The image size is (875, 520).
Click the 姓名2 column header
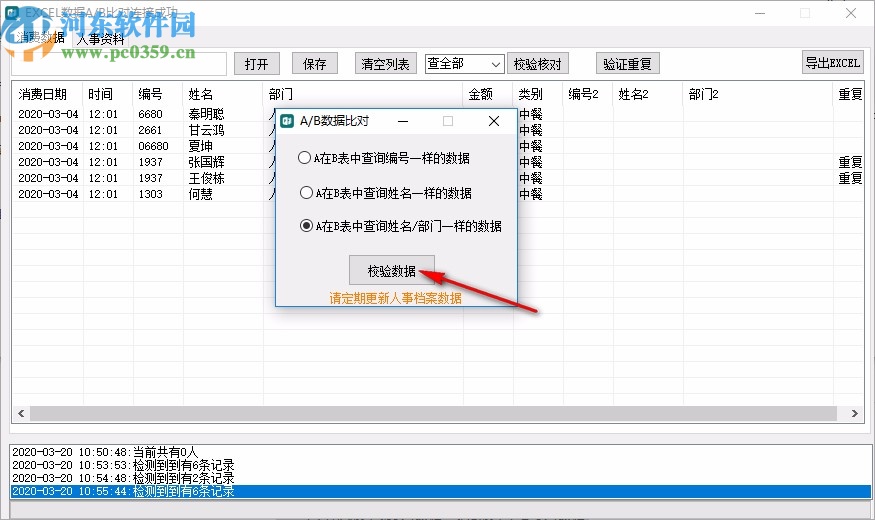coord(648,94)
